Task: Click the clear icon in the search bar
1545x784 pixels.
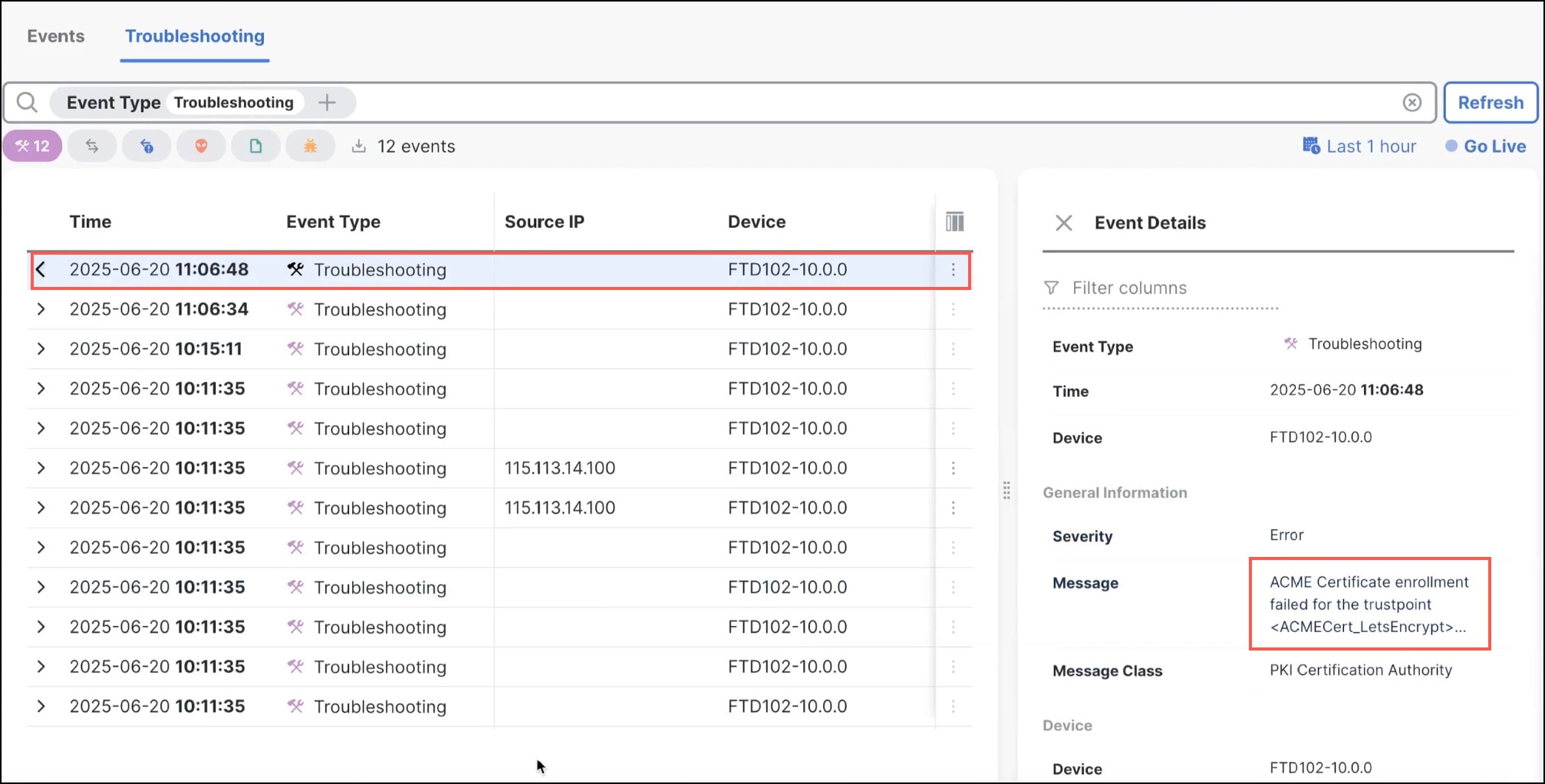Action: [x=1412, y=102]
